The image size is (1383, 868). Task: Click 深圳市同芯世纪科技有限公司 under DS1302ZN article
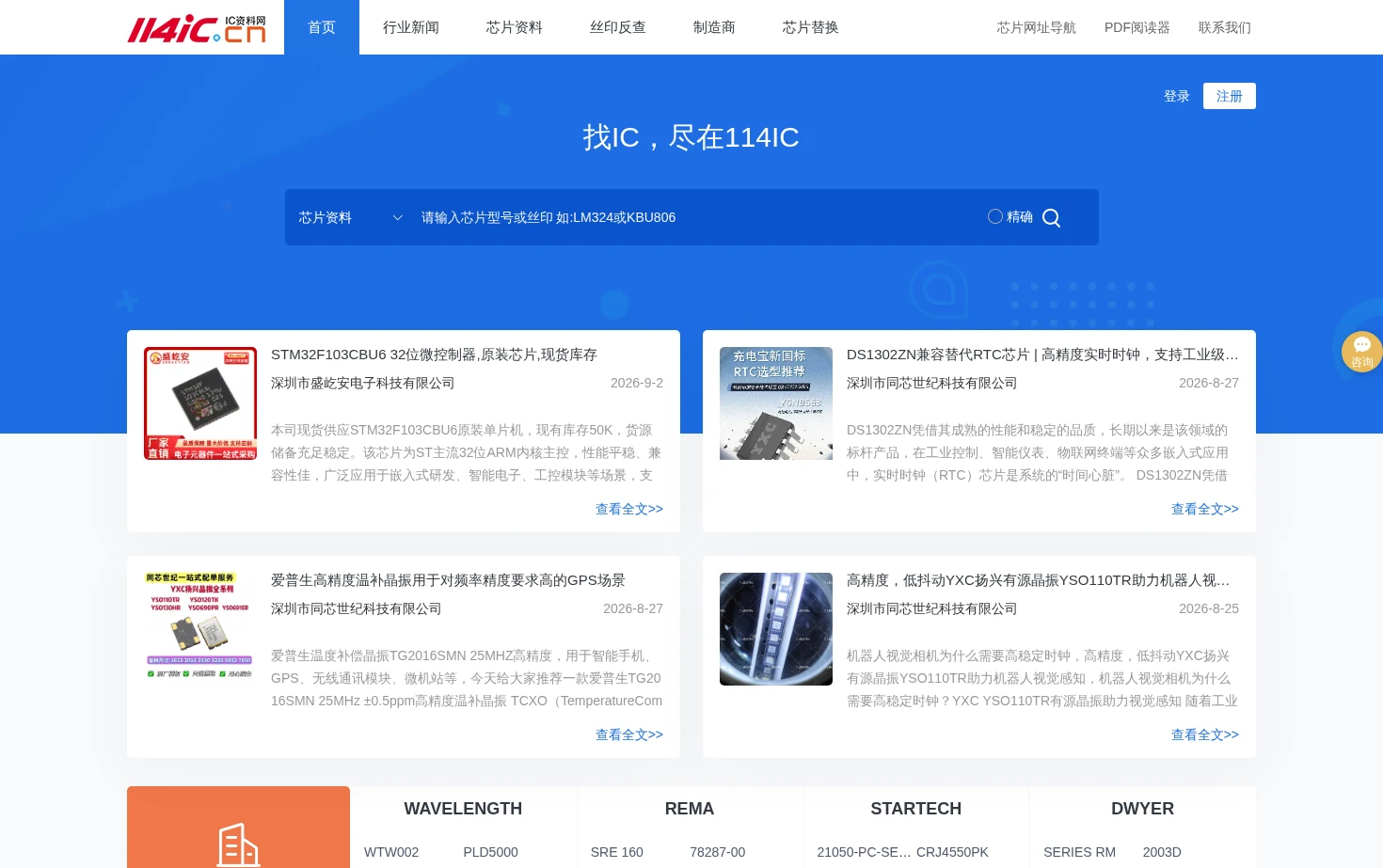click(932, 383)
